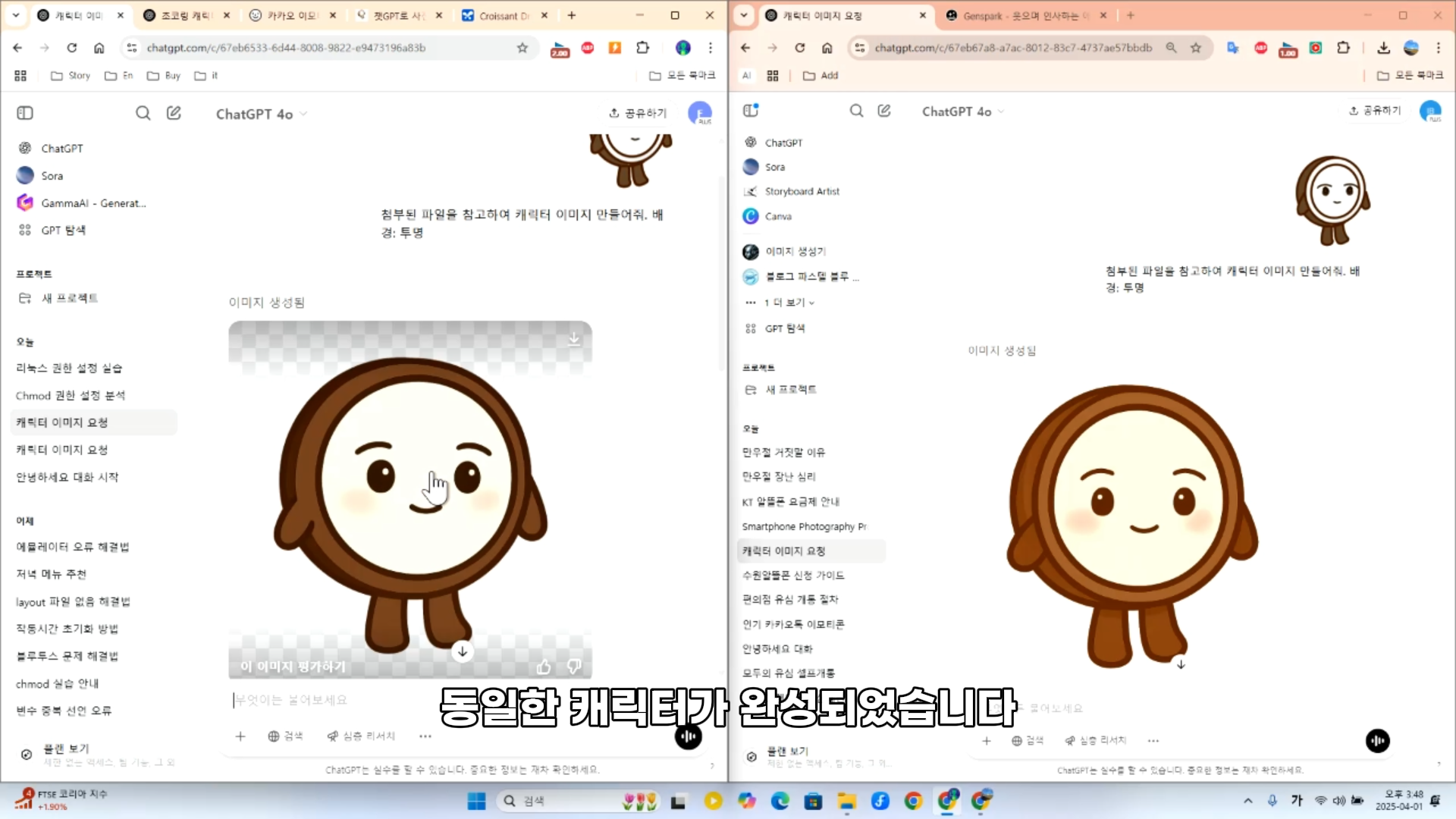Open Sora from the left sidebar
The height and width of the screenshot is (819, 1456).
coord(52,176)
